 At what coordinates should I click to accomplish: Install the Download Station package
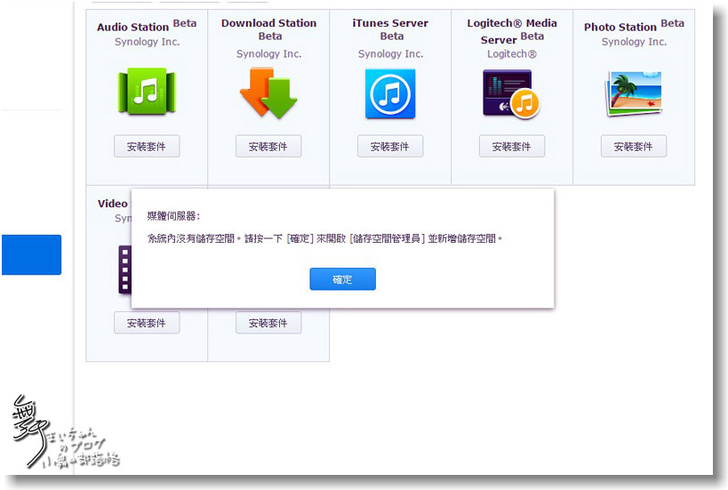(268, 147)
